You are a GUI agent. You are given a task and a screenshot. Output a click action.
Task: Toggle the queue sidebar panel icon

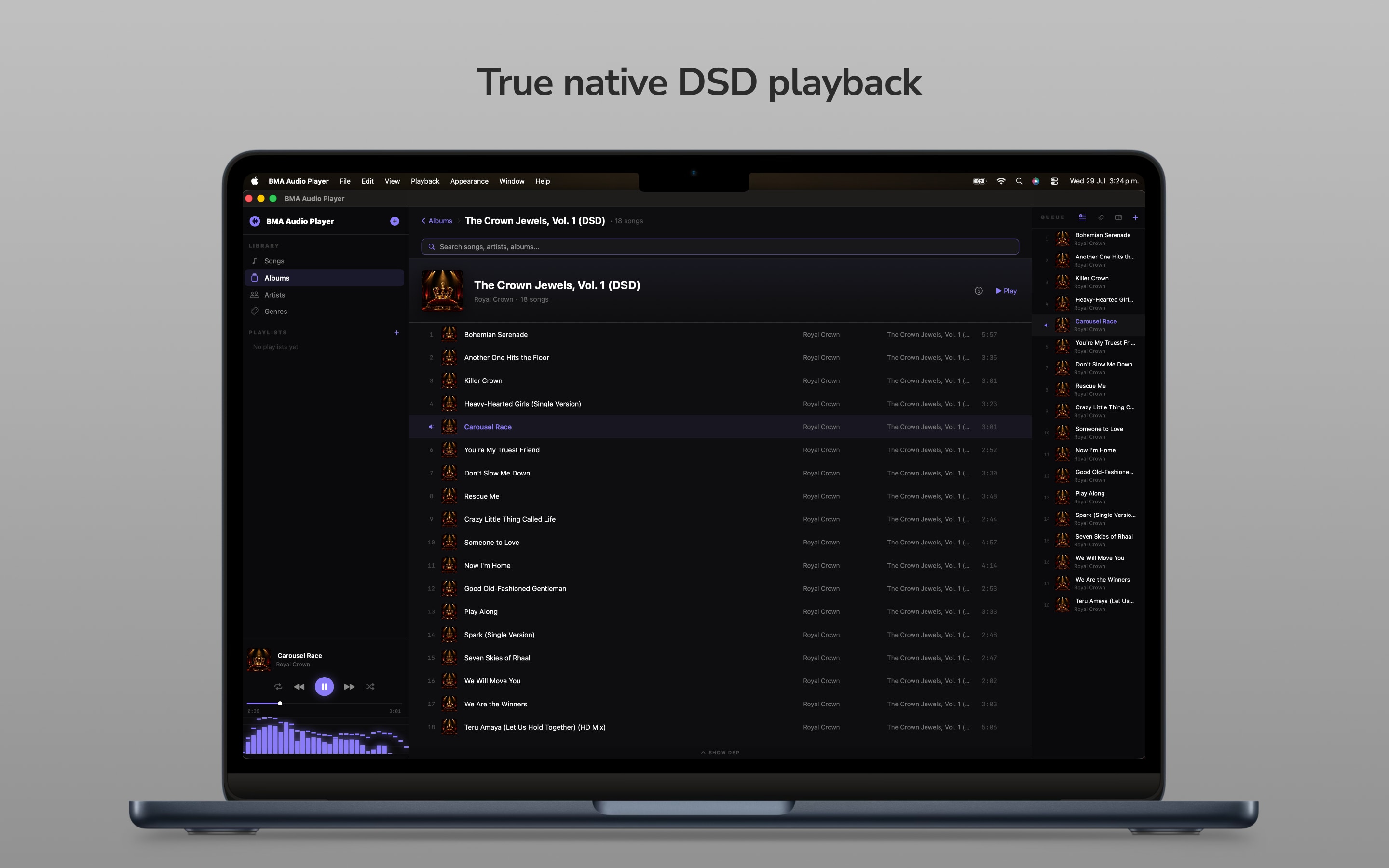click(1118, 217)
